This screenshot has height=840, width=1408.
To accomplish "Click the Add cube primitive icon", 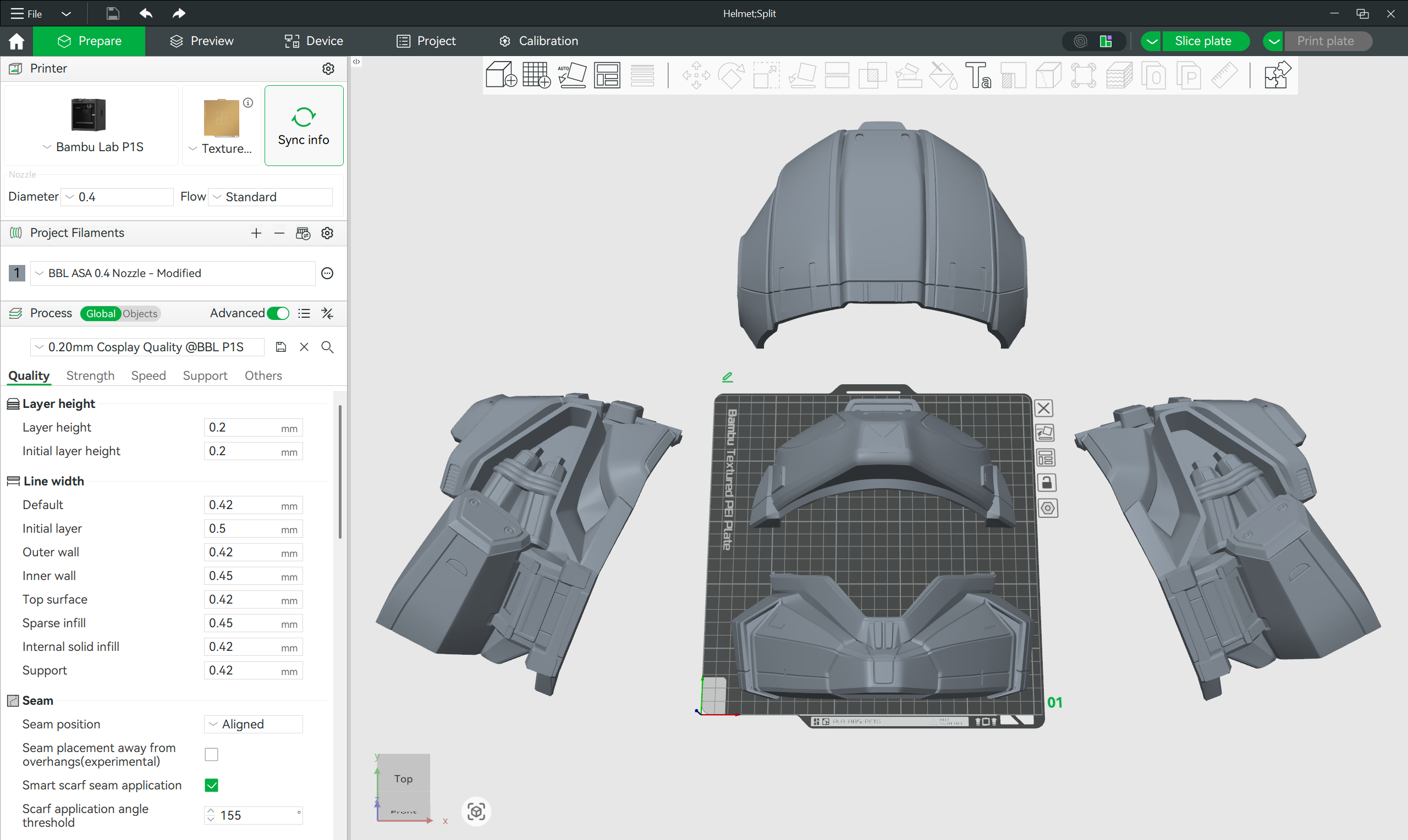I will (x=501, y=75).
